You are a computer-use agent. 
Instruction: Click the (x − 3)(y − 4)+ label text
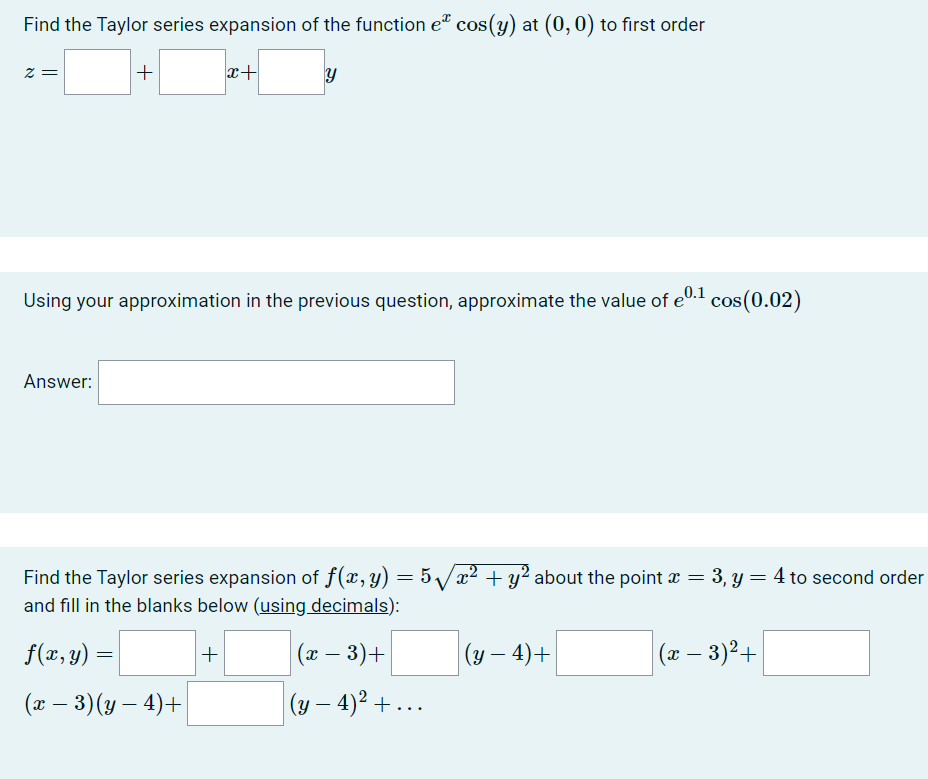(99, 702)
